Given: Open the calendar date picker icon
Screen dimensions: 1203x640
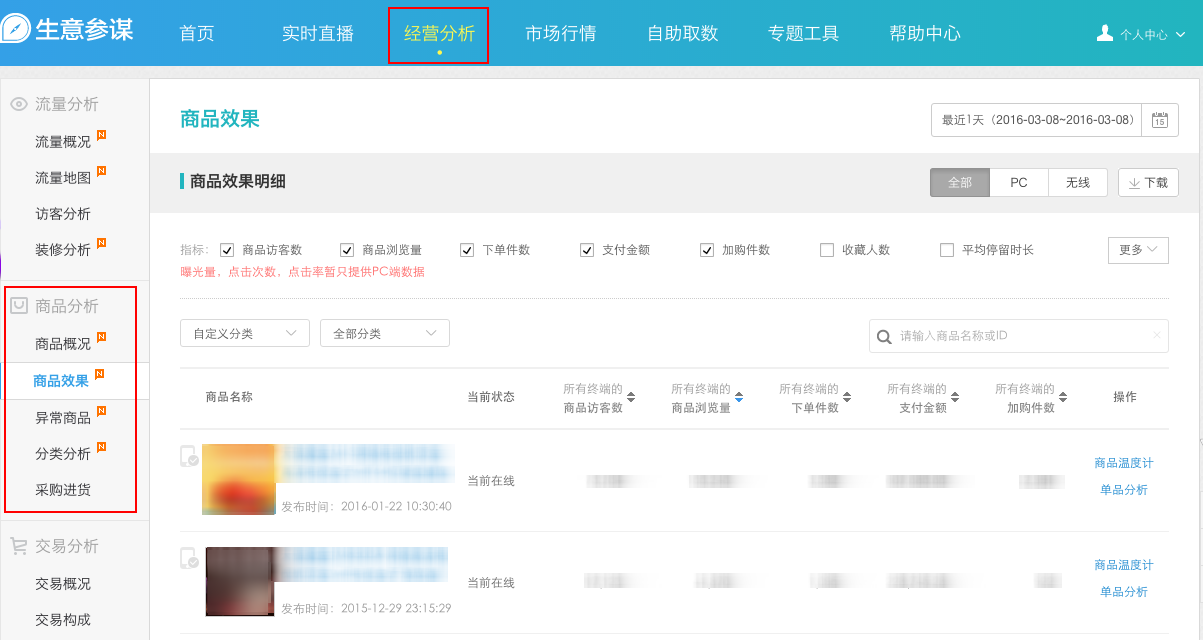Looking at the screenshot, I should click(1159, 120).
